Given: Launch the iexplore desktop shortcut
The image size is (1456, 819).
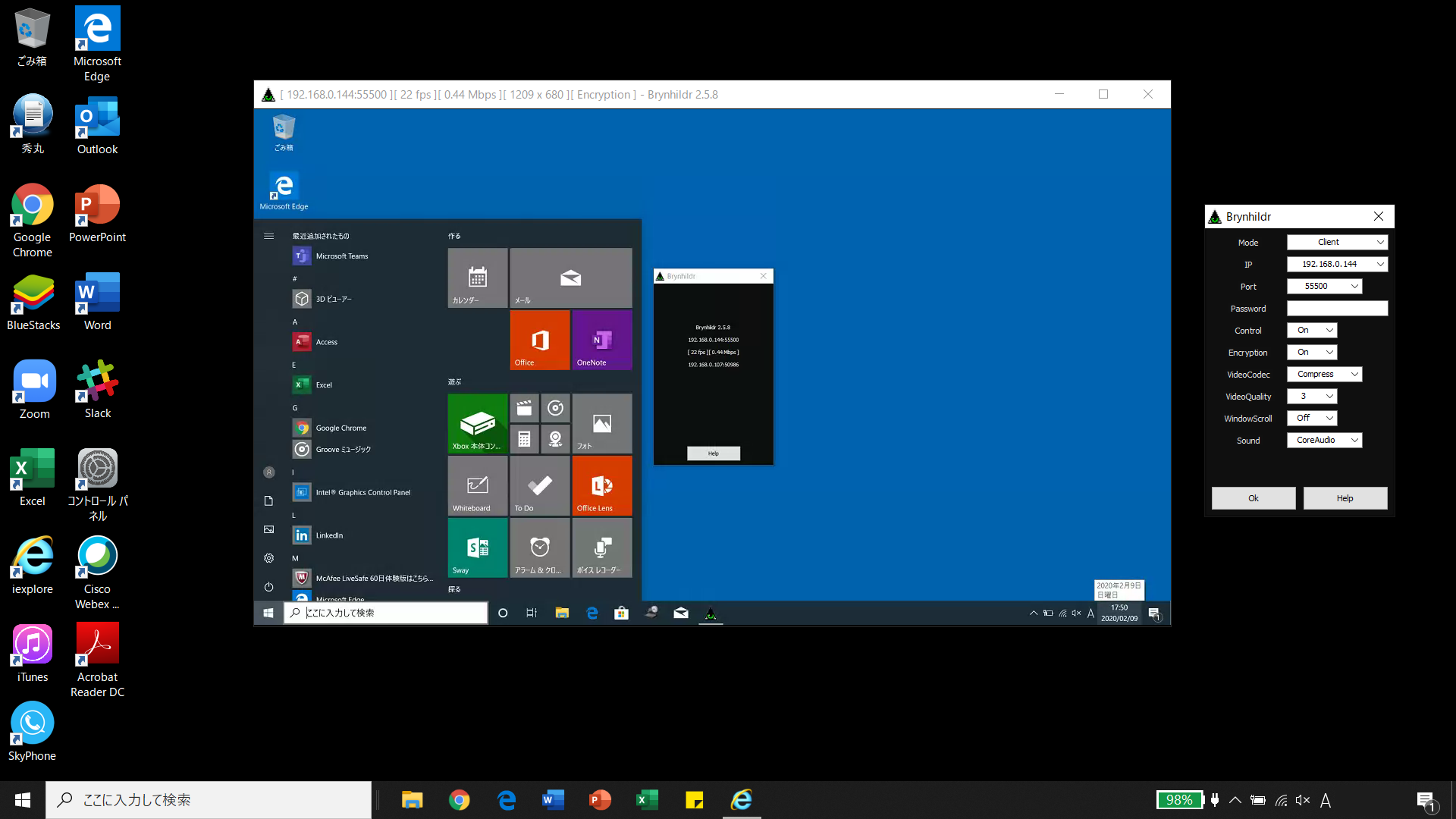Looking at the screenshot, I should [32, 565].
